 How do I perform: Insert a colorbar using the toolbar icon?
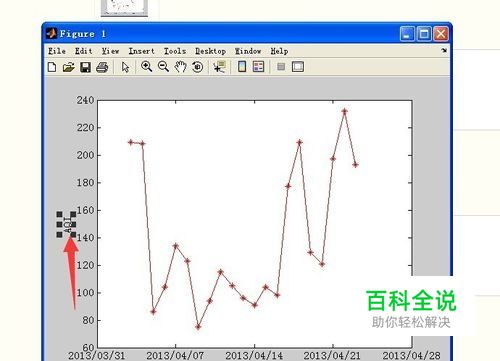coord(242,67)
